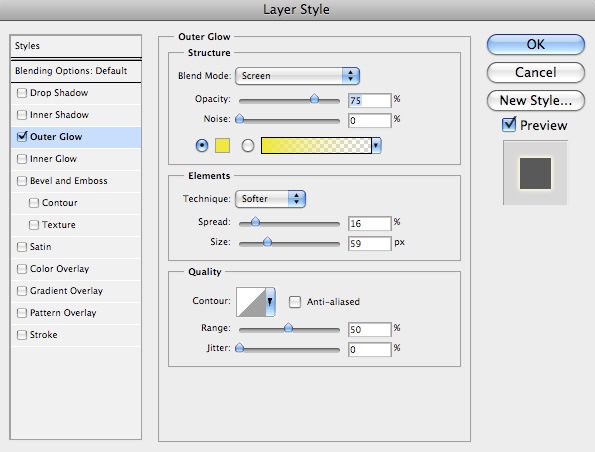This screenshot has height=452, width=595.
Task: Enable the Drop Shadow checkbox
Action: tap(22, 93)
